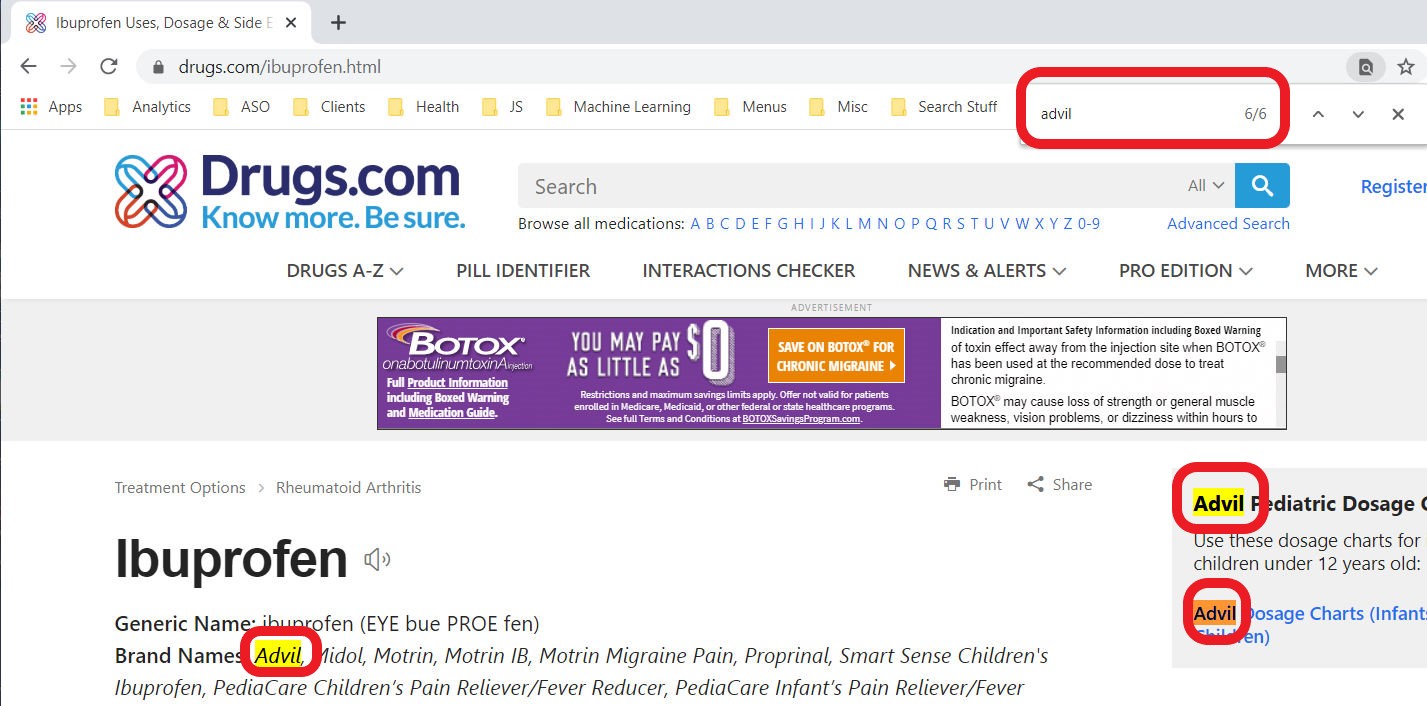Click the Register link
Viewport: 1427px width, 706px height.
click(x=1393, y=186)
